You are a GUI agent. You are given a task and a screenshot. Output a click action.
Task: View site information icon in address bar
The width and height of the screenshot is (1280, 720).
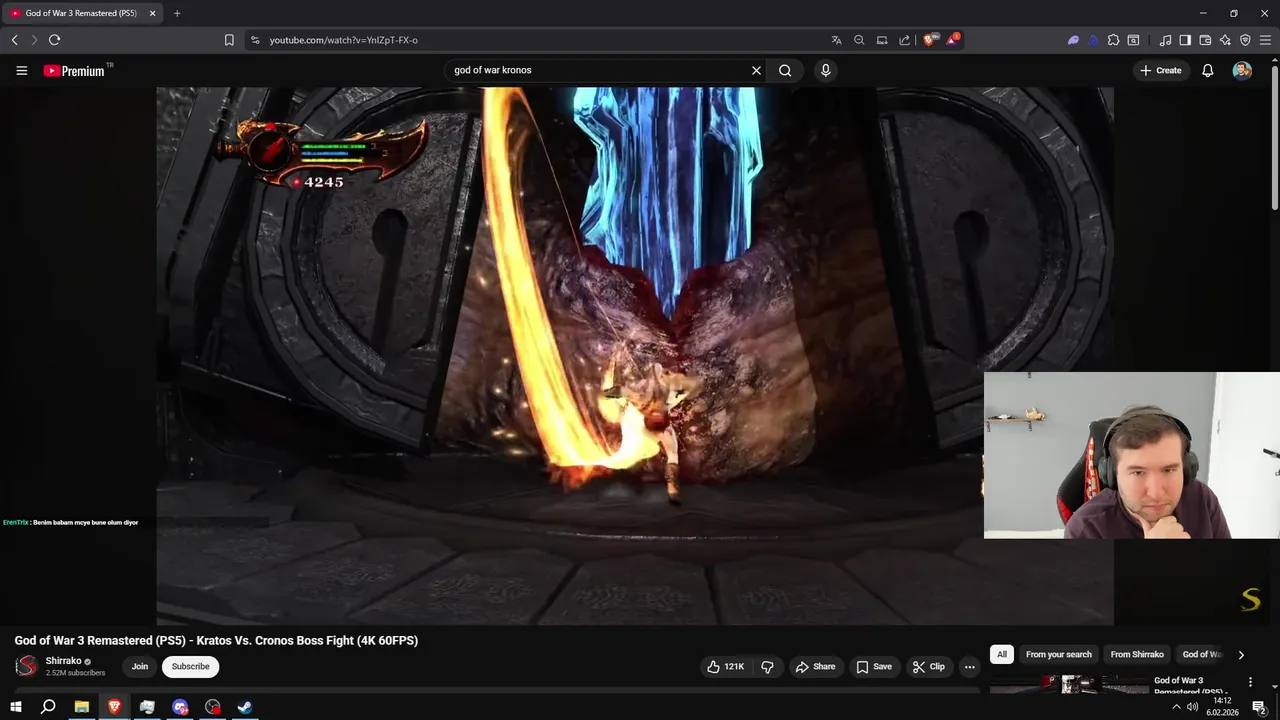pyautogui.click(x=255, y=40)
